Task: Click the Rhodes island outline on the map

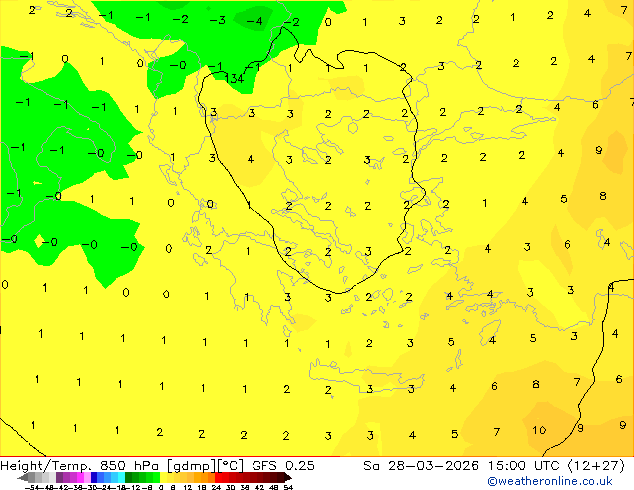Action: pyautogui.click(x=490, y=332)
